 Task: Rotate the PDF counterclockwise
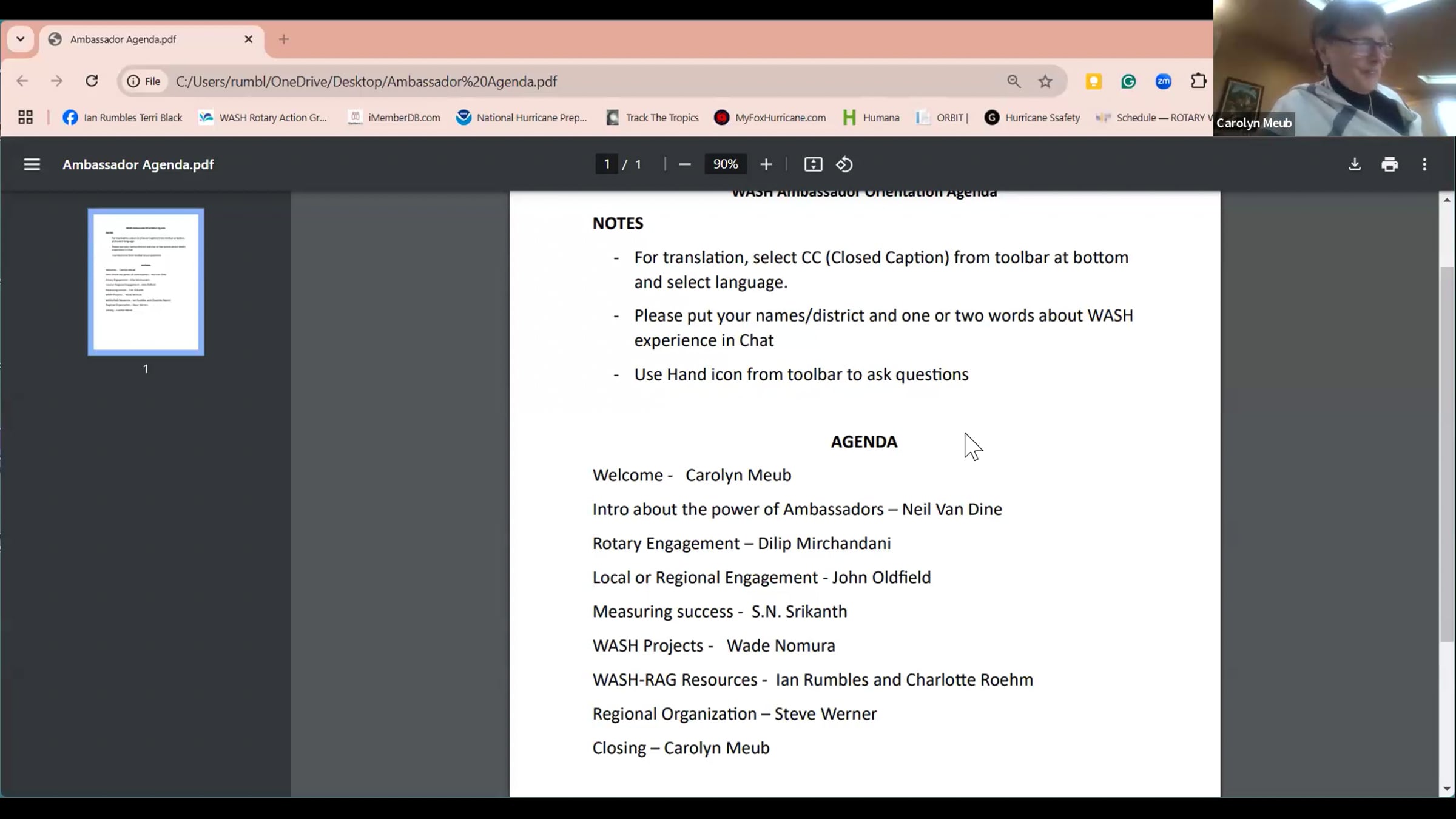[844, 164]
